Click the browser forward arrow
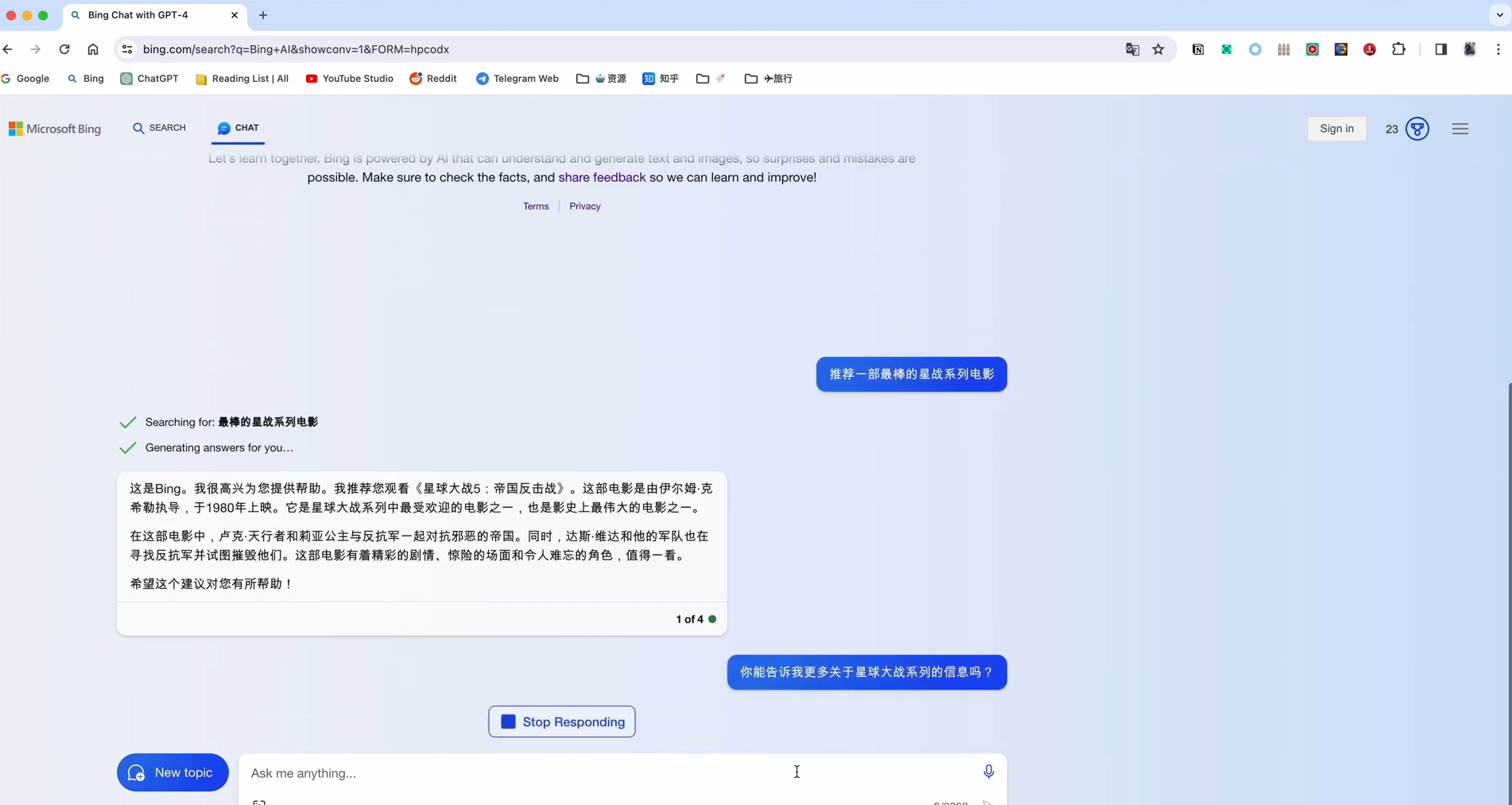 point(35,49)
